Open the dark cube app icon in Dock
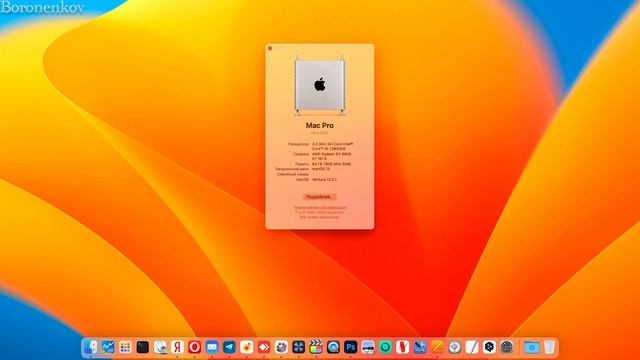 click(x=489, y=347)
